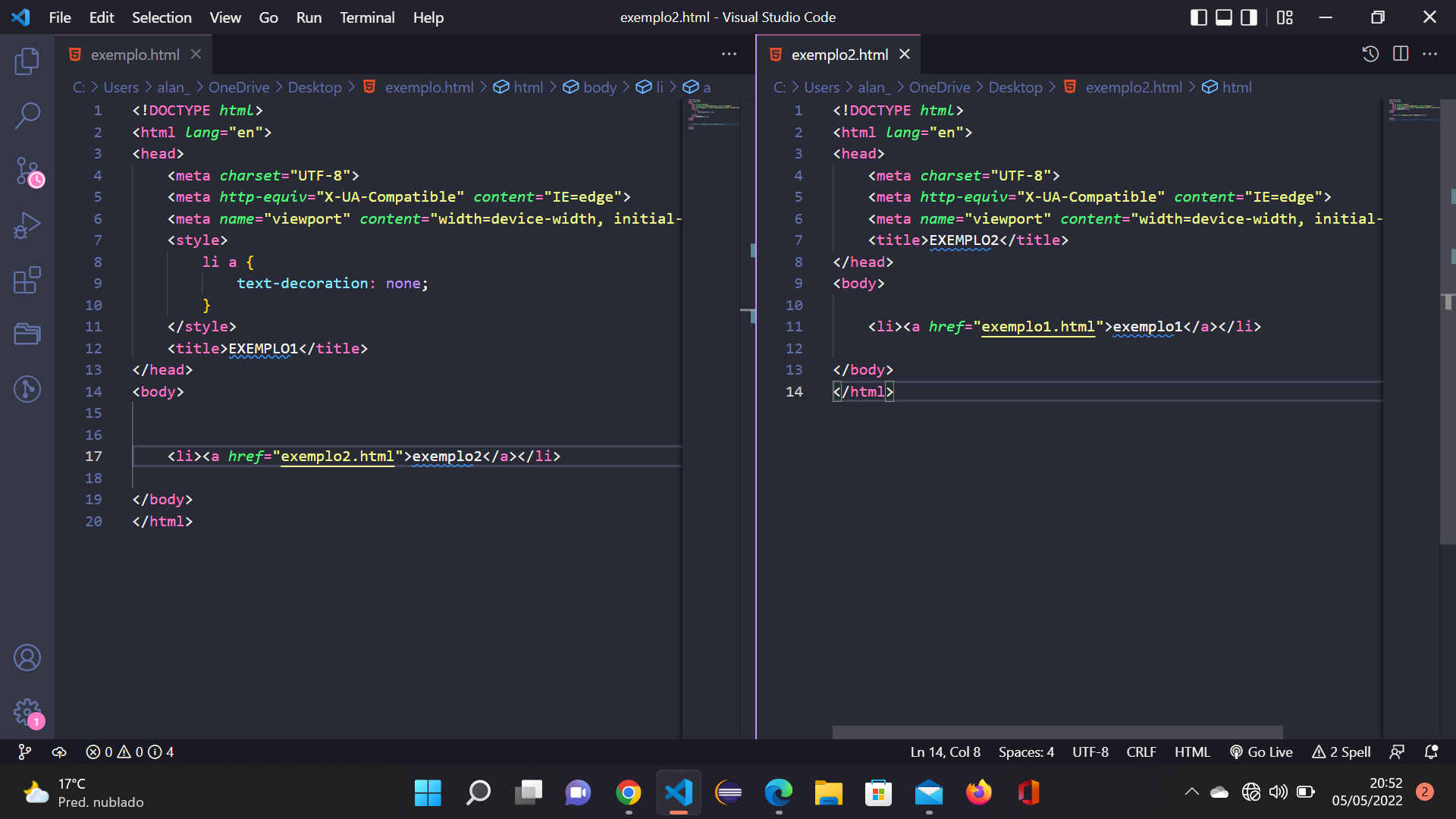Image resolution: width=1456 pixels, height=819 pixels.
Task: Open the Help menu
Action: [428, 17]
